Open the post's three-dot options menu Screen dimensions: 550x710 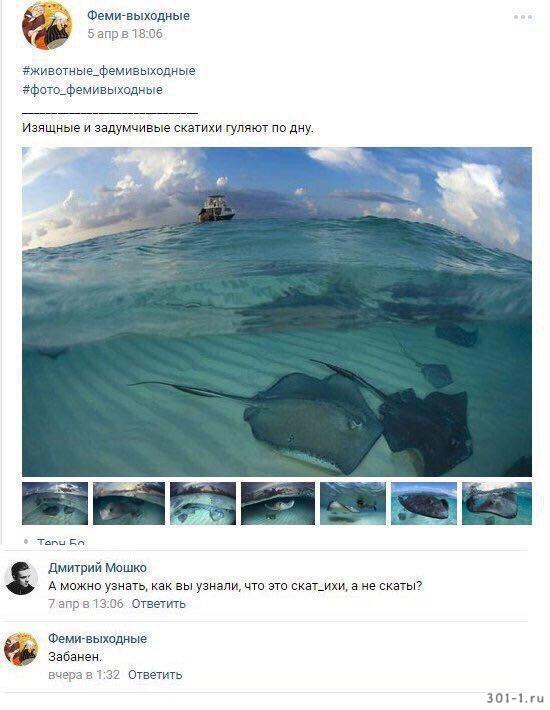[x=523, y=17]
